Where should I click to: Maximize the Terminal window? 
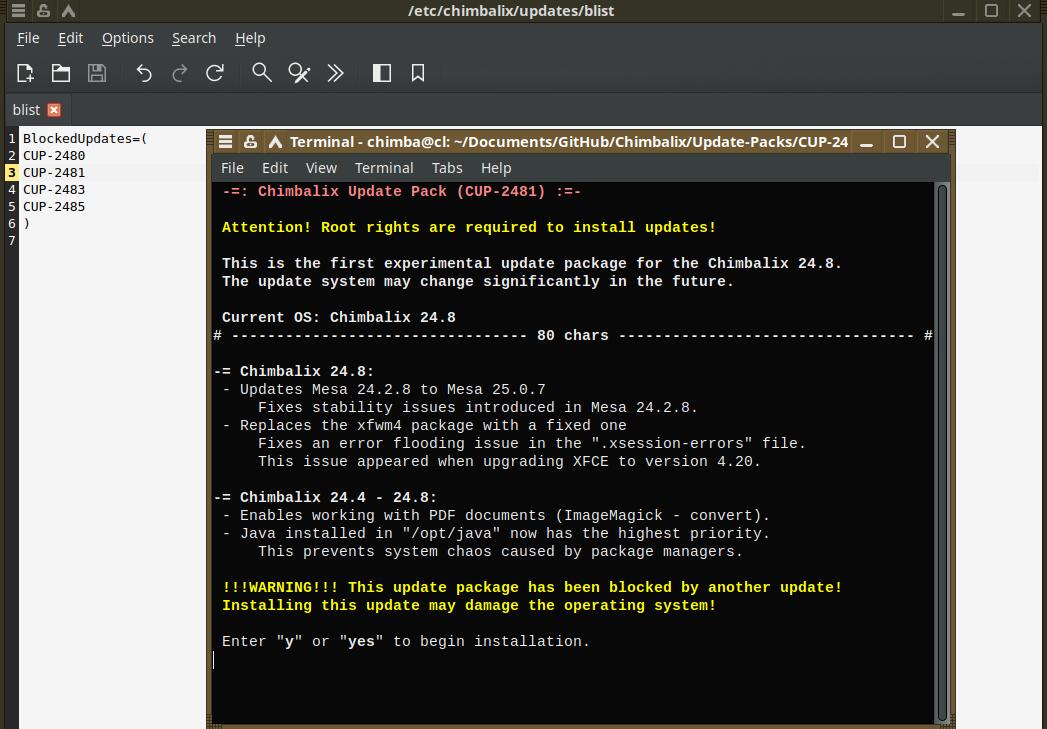899,142
